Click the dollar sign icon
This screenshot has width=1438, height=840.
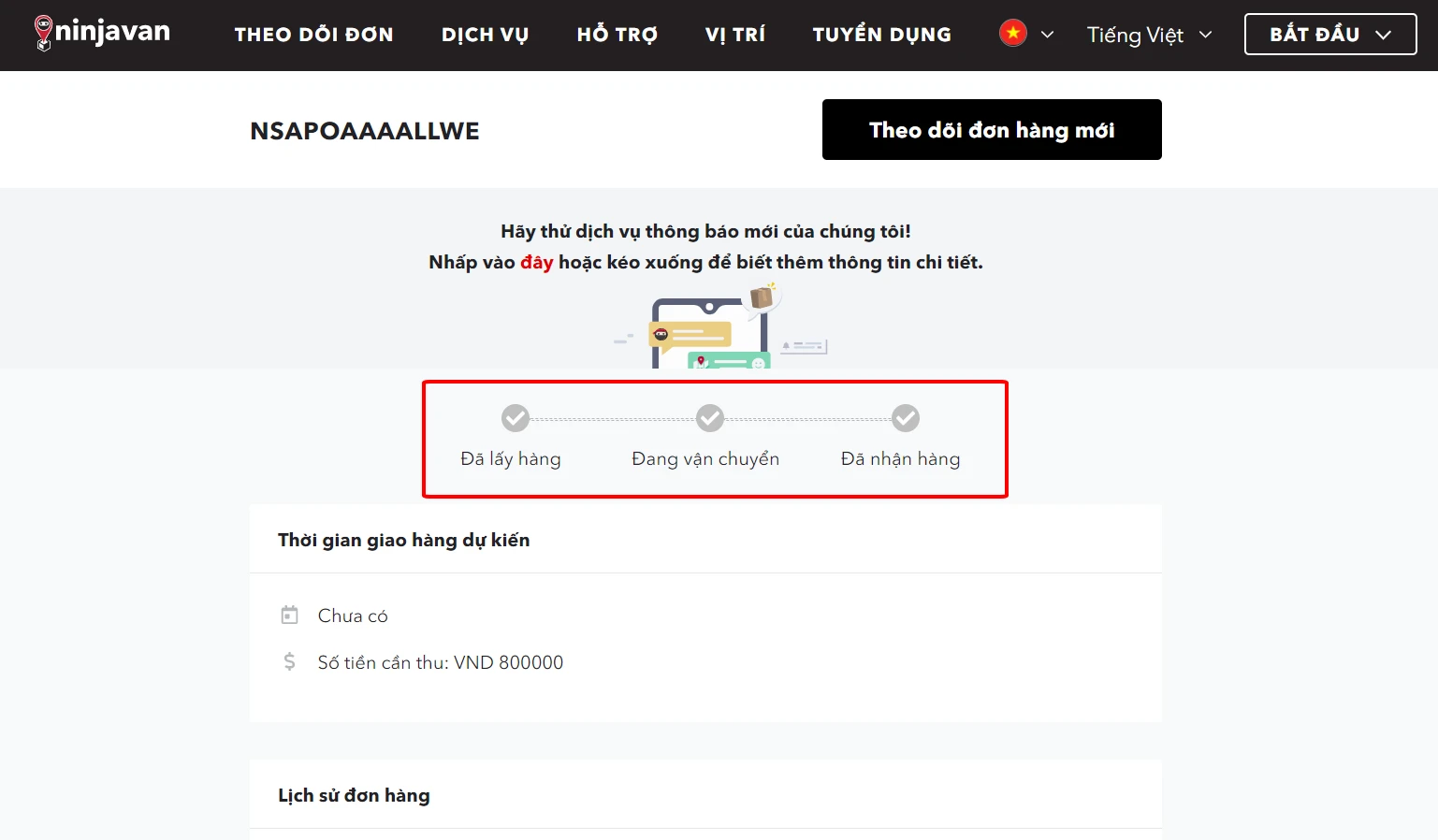coord(289,662)
